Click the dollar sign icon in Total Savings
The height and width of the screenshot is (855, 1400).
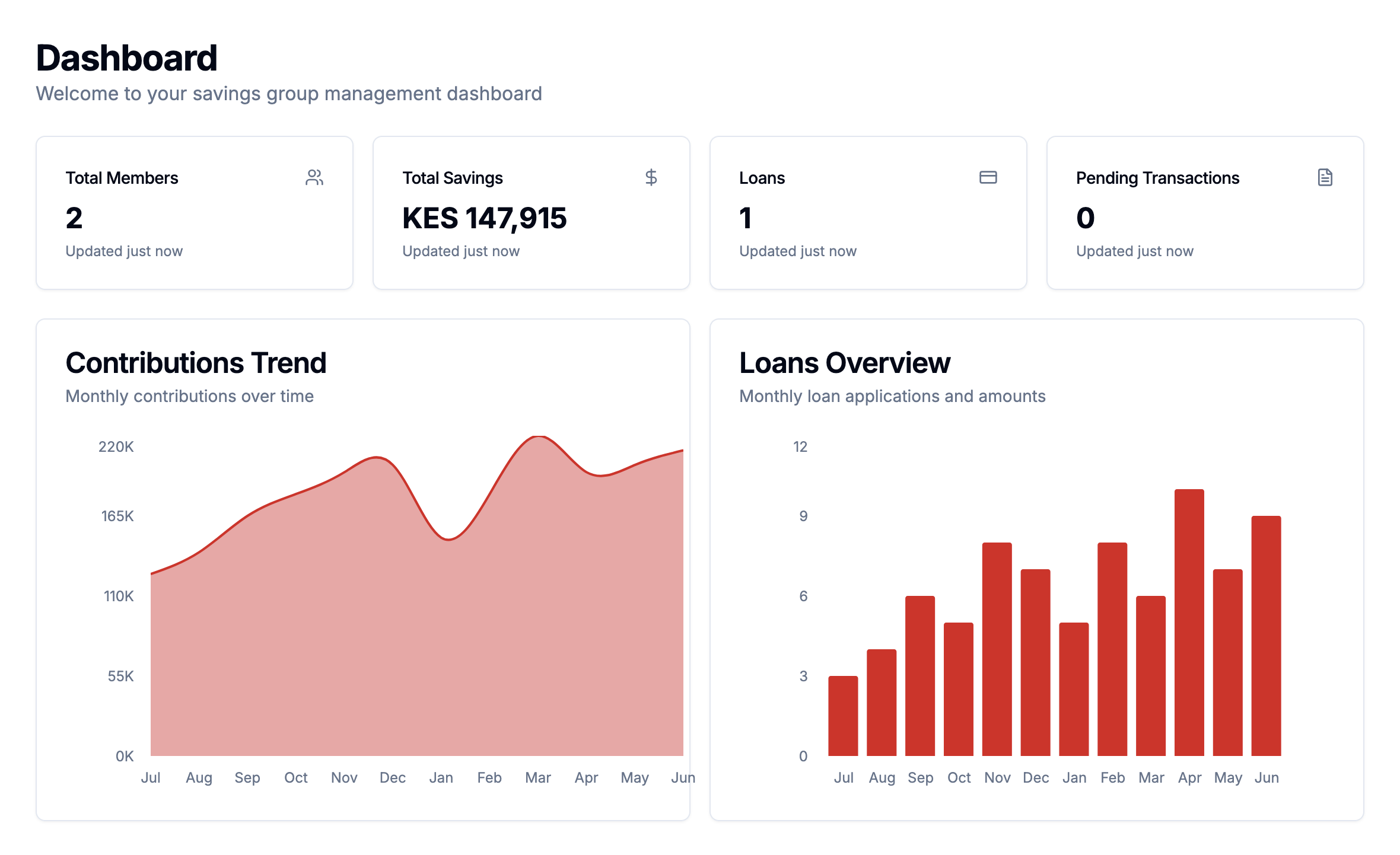[651, 177]
